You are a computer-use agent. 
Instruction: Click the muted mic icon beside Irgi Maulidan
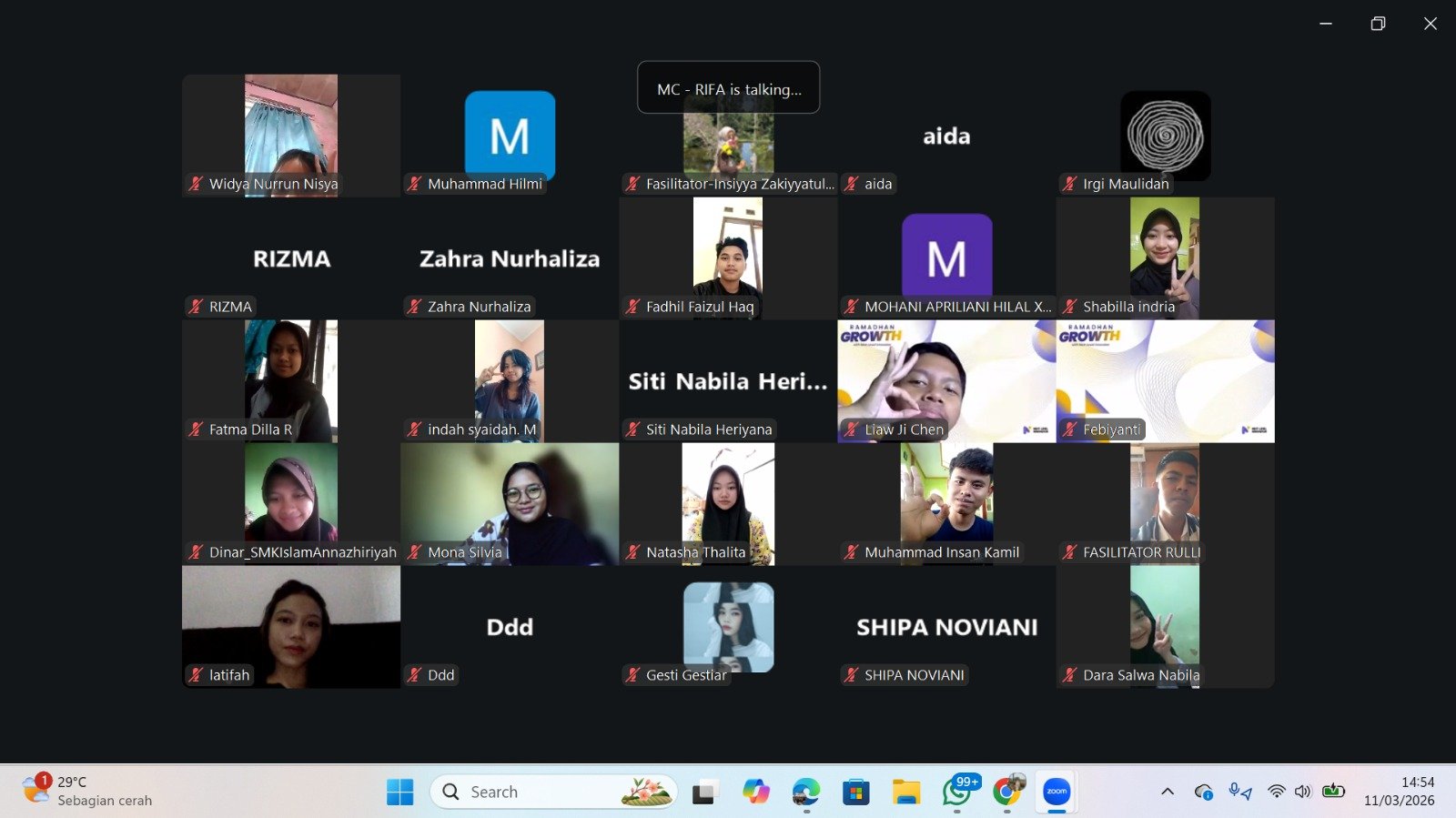pos(1069,184)
